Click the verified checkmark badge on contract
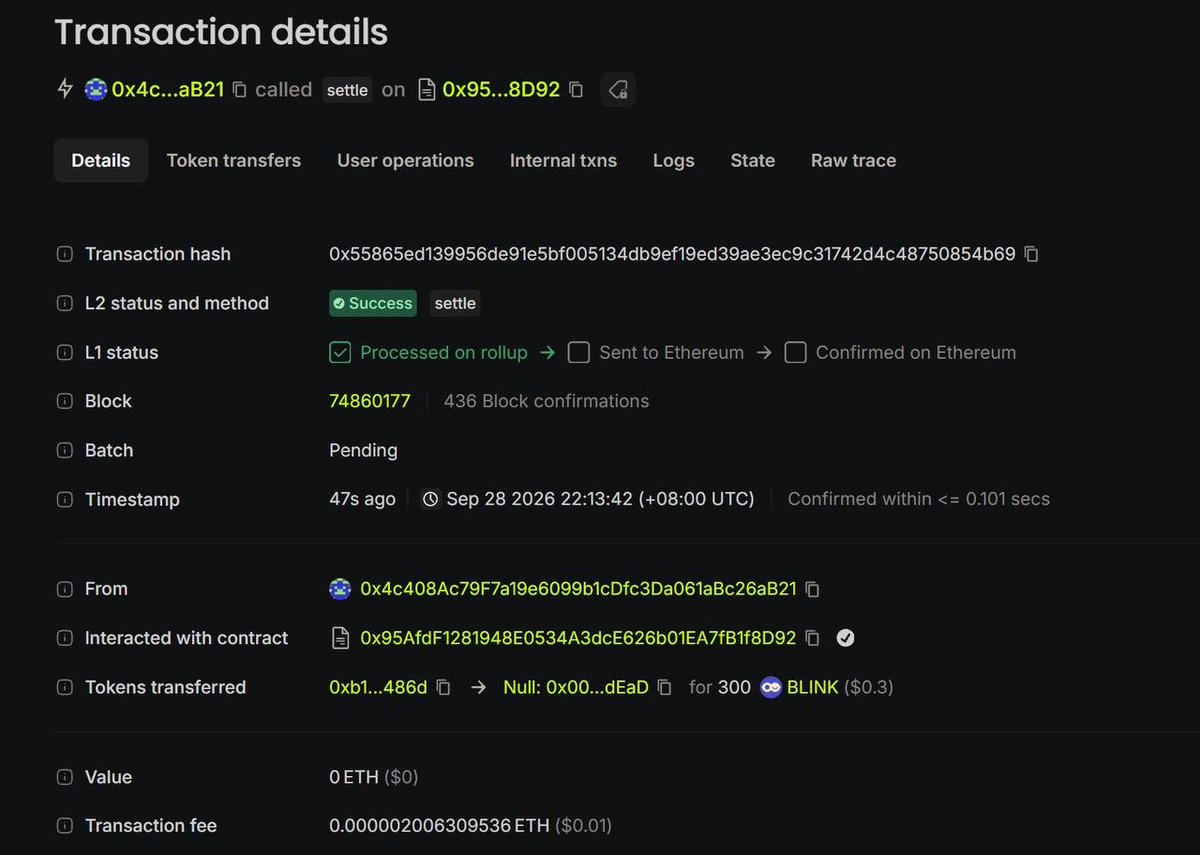The image size is (1200, 855). pyautogui.click(x=846, y=638)
